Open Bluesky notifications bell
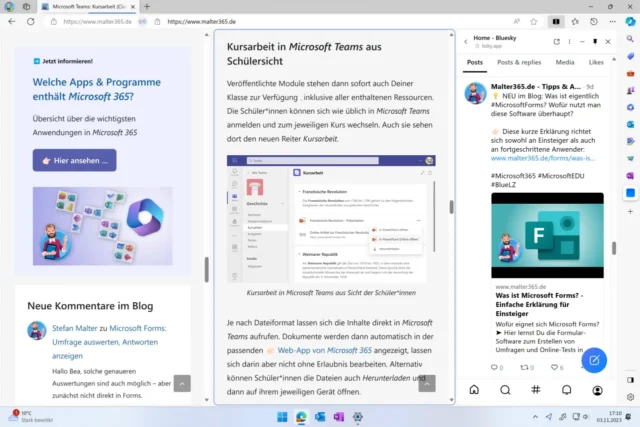 click(x=566, y=390)
